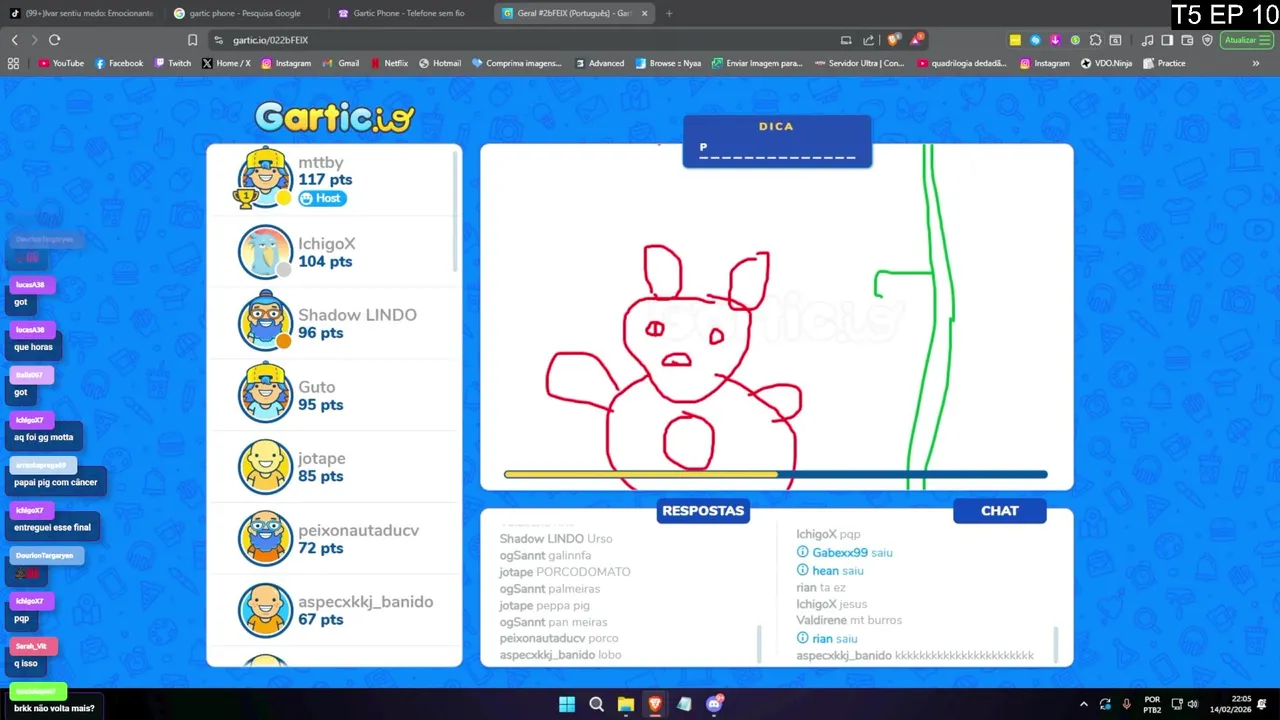Select player peixonautaducv in the list
Image resolution: width=1280 pixels, height=720 pixels.
[x=334, y=539]
